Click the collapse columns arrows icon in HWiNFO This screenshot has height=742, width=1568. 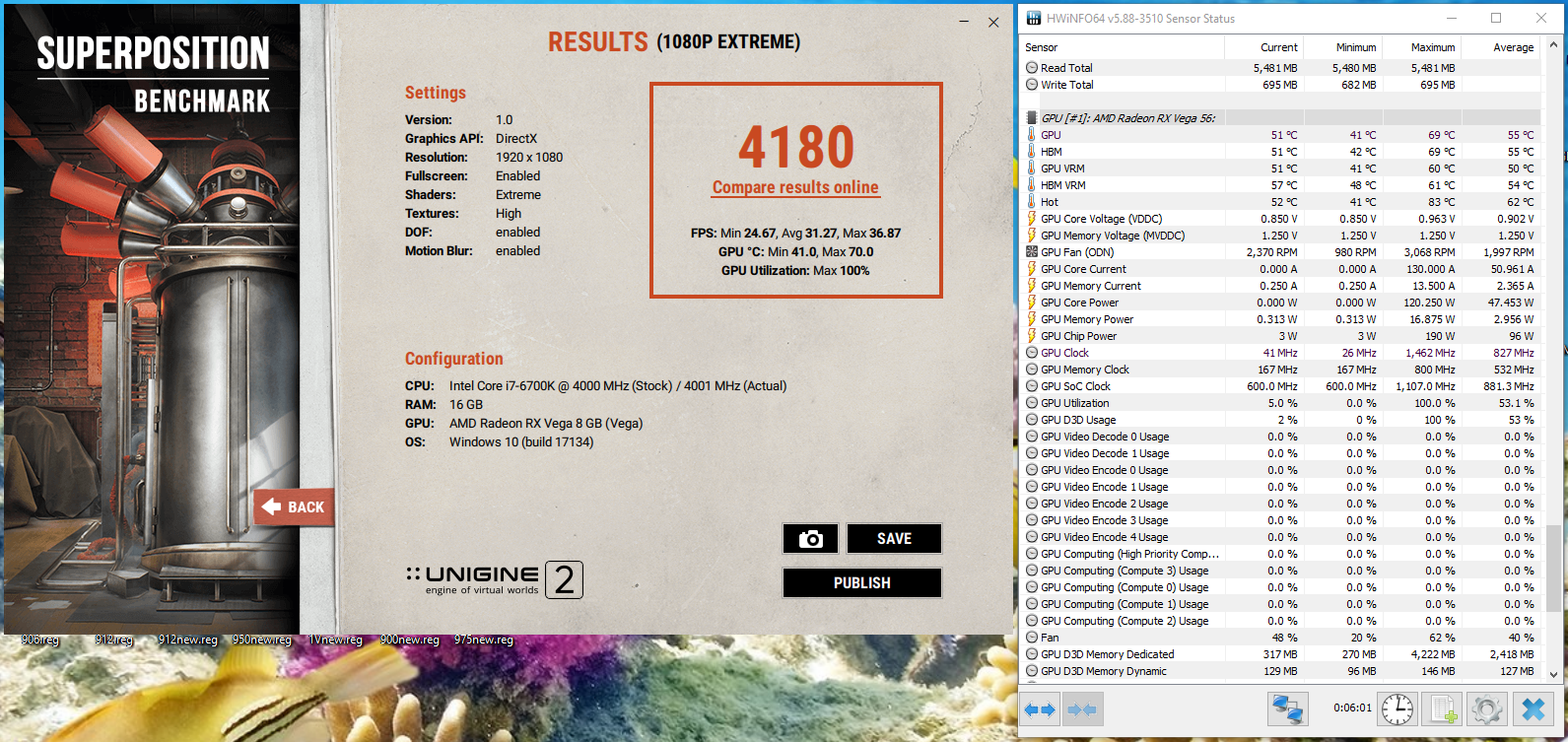click(1082, 708)
